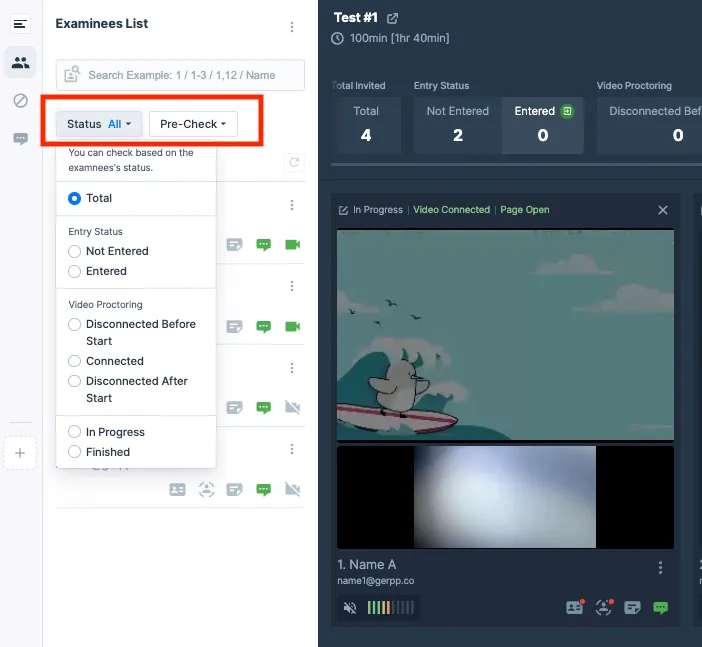702x647 pixels.
Task: Open the ID card check icon on Name A card
Action: click(x=575, y=608)
